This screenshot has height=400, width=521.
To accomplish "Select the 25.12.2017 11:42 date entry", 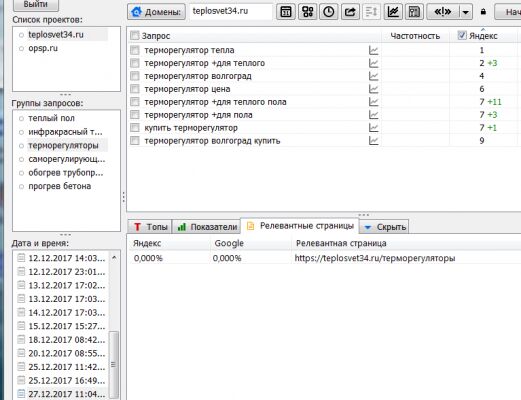I will 62,367.
